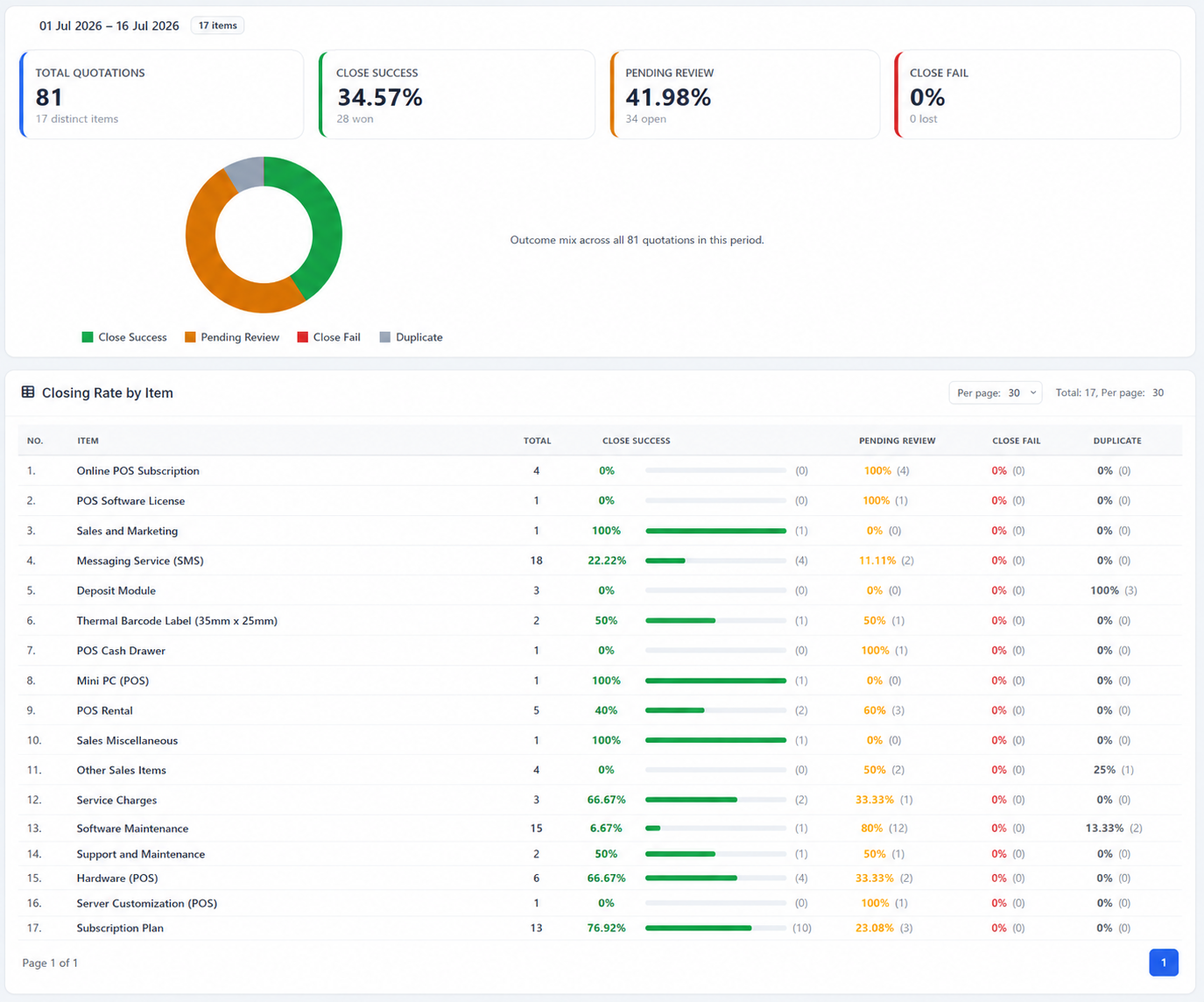Toggle the Pending Review legend swatch
The width and height of the screenshot is (1204, 1002).
click(x=190, y=337)
